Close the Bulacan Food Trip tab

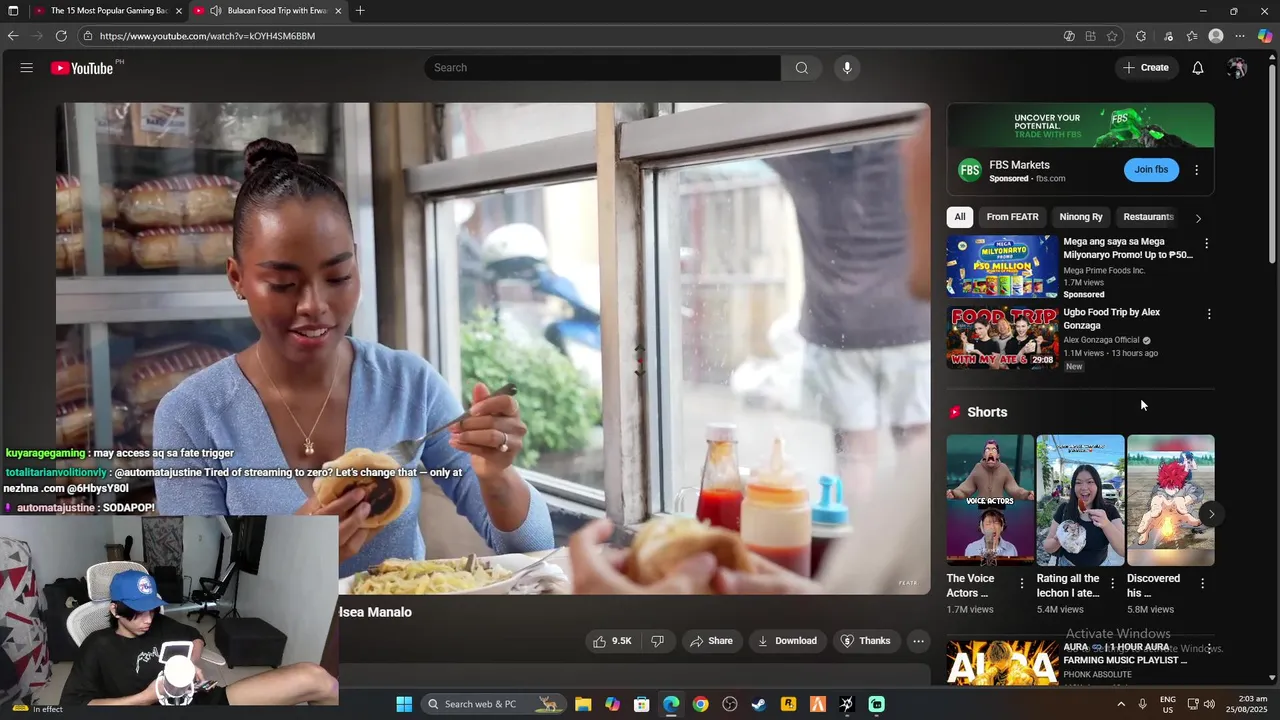point(338,11)
